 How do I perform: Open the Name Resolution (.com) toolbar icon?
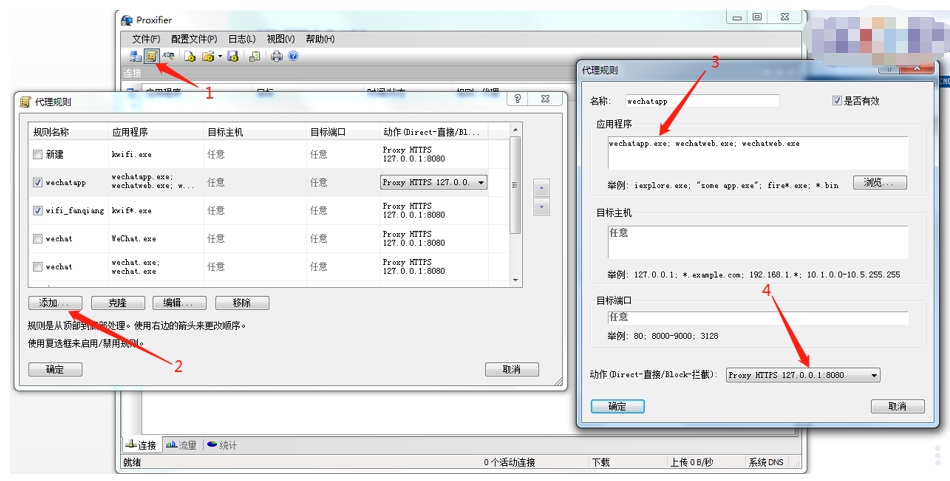168,55
